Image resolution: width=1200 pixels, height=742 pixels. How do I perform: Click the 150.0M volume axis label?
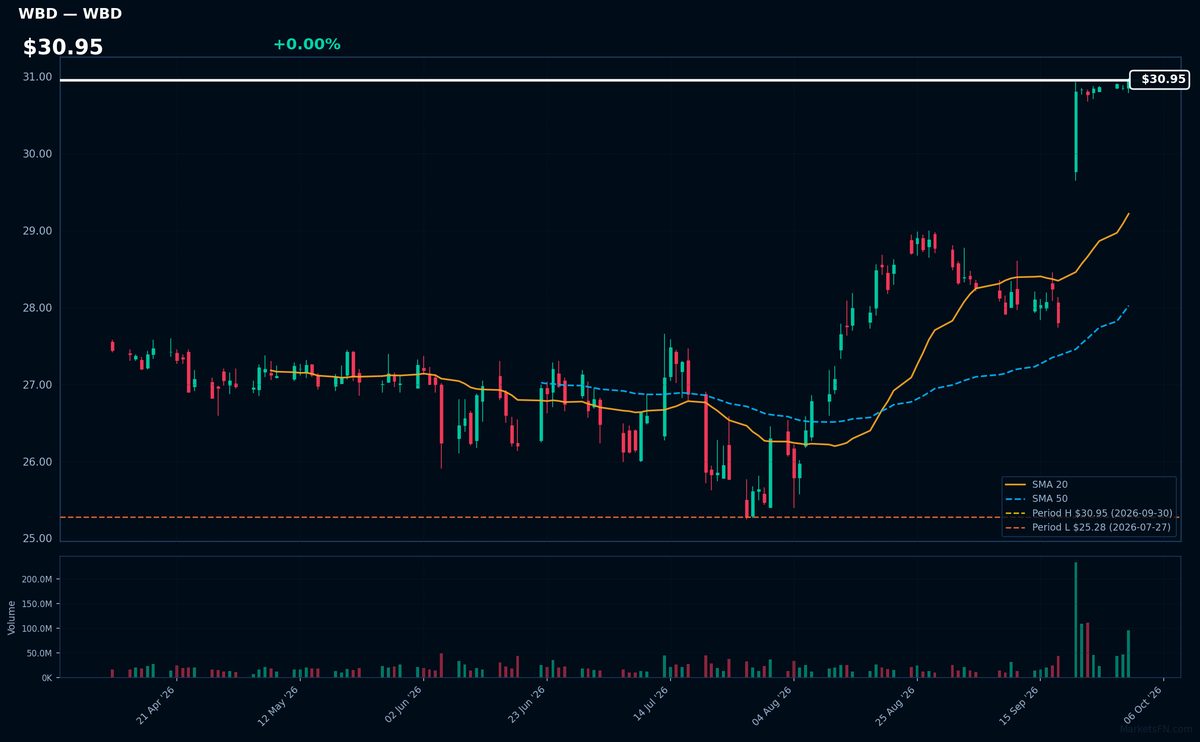tap(36, 604)
